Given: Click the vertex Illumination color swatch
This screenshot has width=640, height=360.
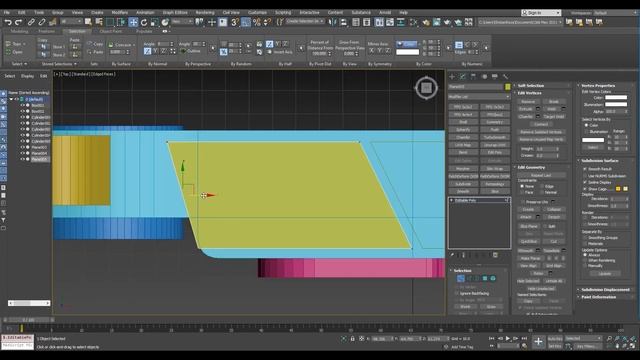Looking at the screenshot, I should coord(616,104).
